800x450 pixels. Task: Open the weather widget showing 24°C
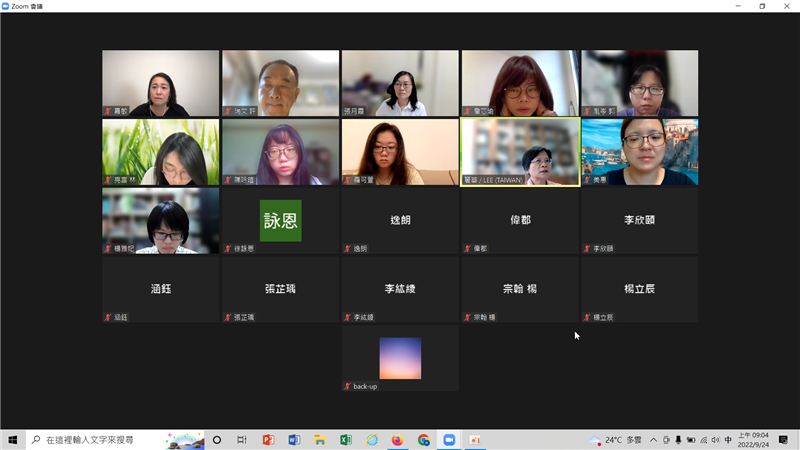click(617, 440)
